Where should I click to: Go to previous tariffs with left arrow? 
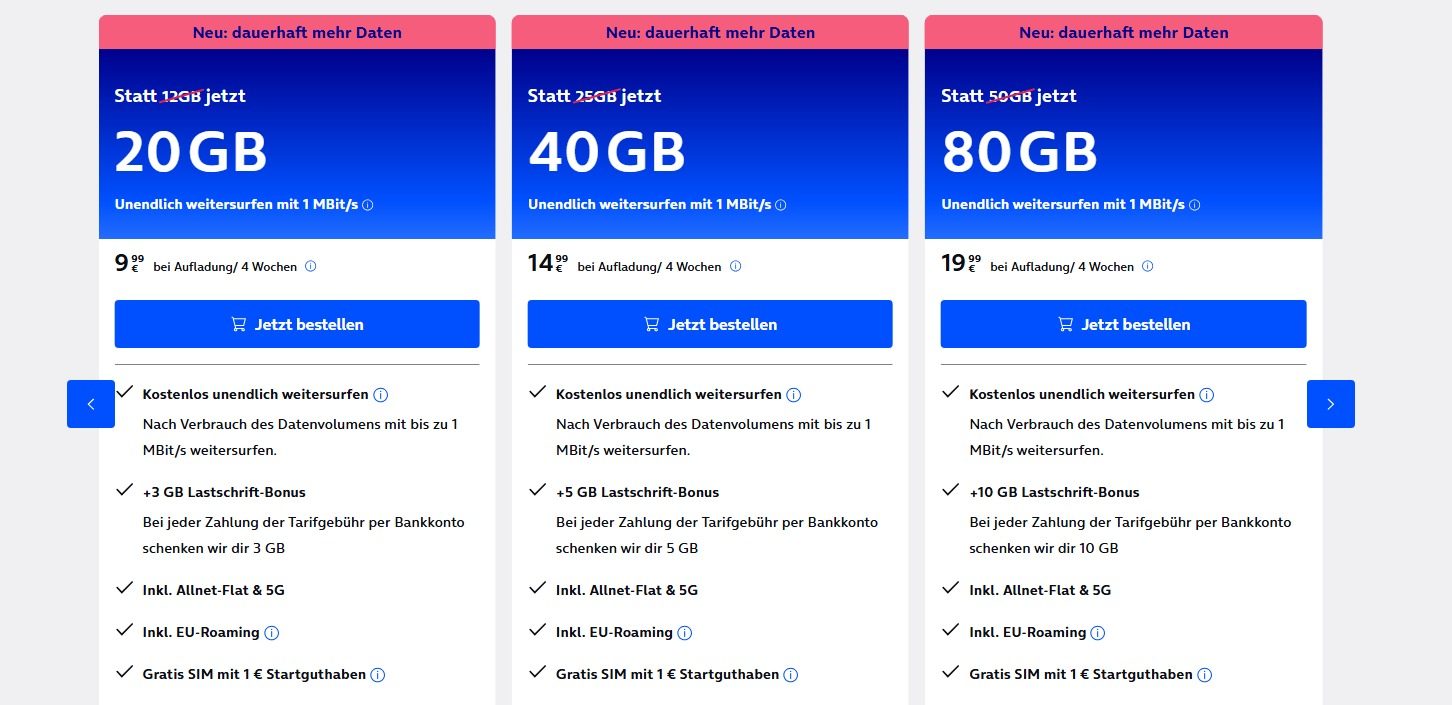(91, 404)
